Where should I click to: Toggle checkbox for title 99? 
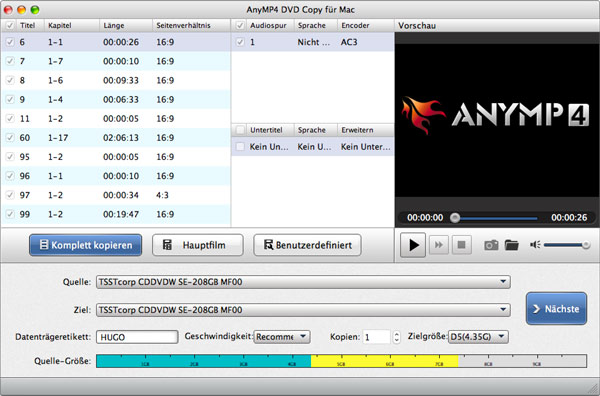[x=10, y=214]
